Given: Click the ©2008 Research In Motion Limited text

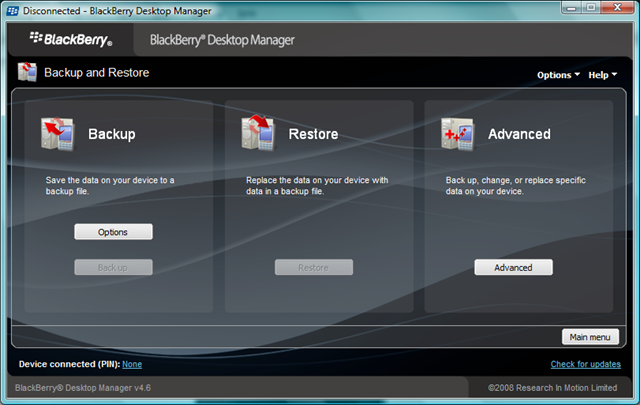Looking at the screenshot, I should point(553,388).
